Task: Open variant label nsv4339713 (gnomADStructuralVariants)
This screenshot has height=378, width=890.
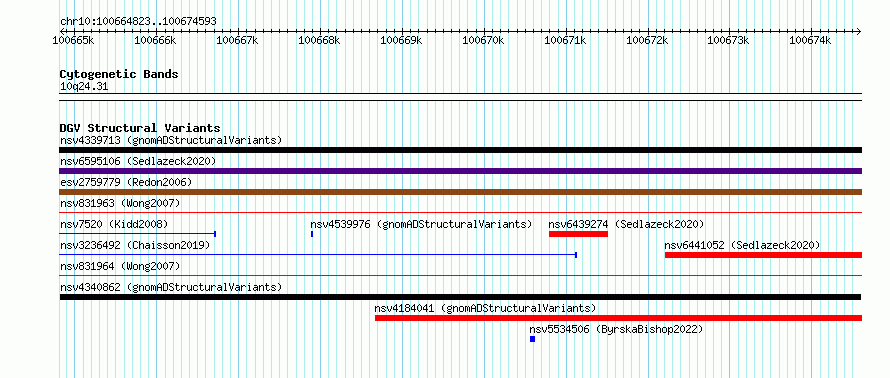Action: click(x=171, y=140)
